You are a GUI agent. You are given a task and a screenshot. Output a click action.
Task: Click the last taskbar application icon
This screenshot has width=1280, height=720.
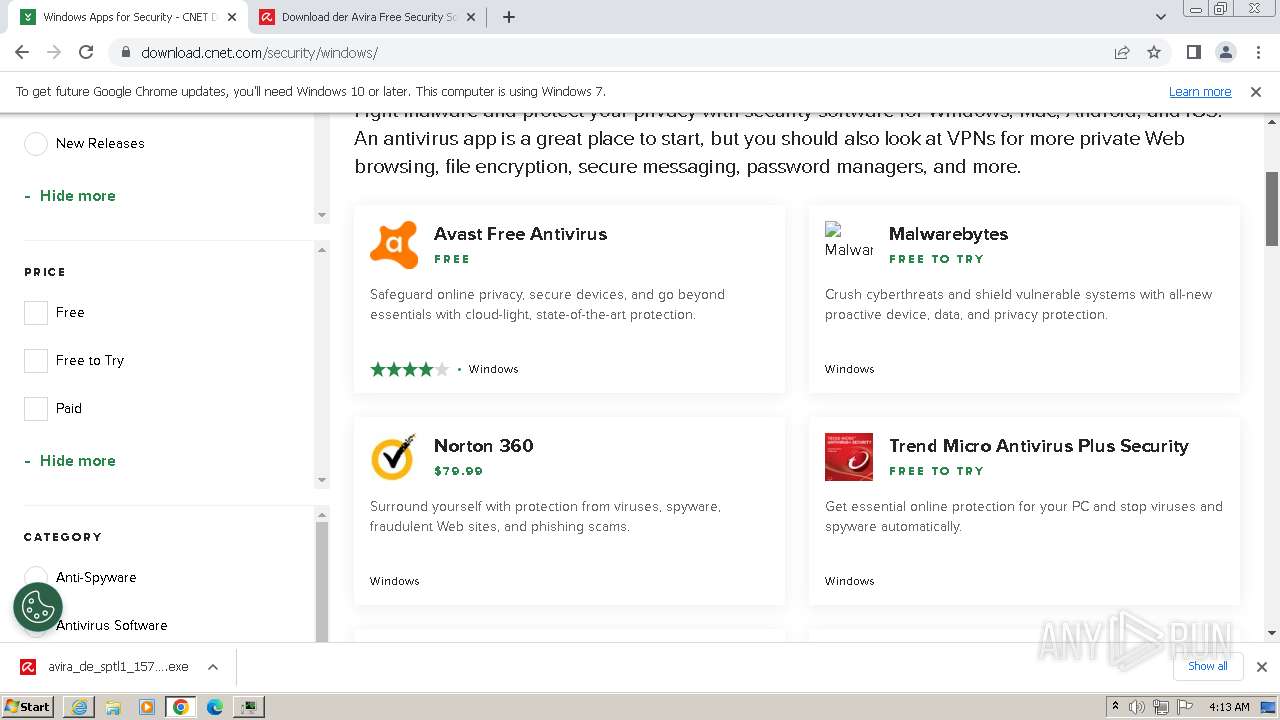pos(248,707)
